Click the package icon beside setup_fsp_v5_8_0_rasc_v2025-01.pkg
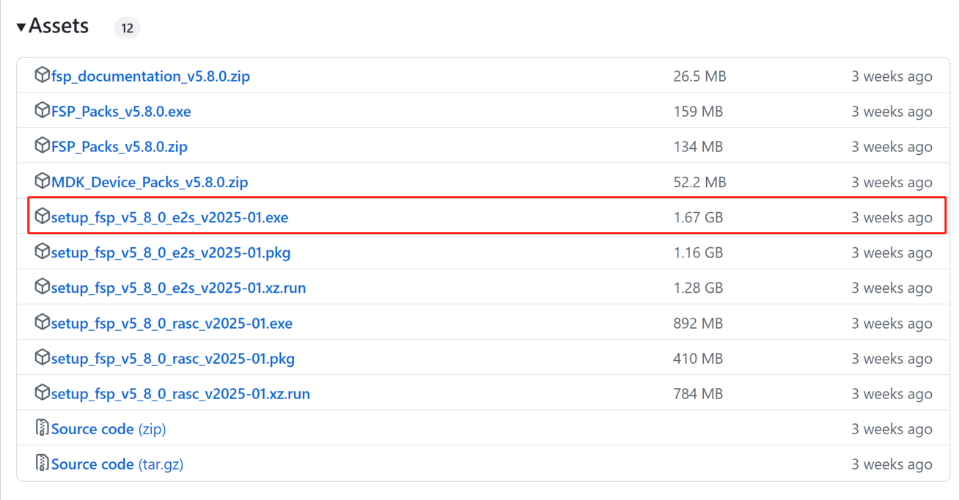 pyautogui.click(x=42, y=357)
